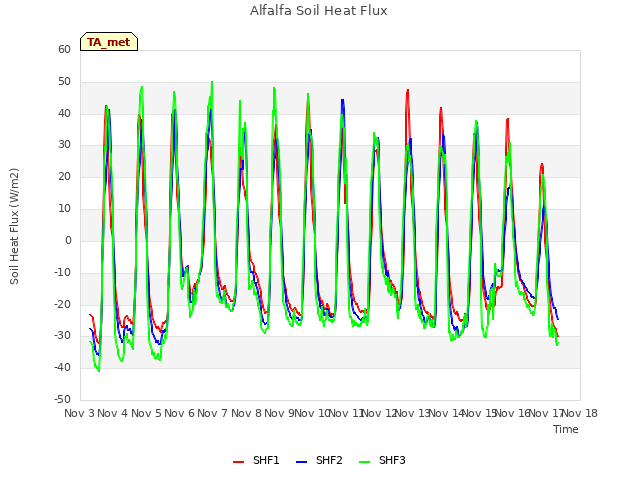
Task: Click the Nov 6 x-axis label
Action: 179,413
